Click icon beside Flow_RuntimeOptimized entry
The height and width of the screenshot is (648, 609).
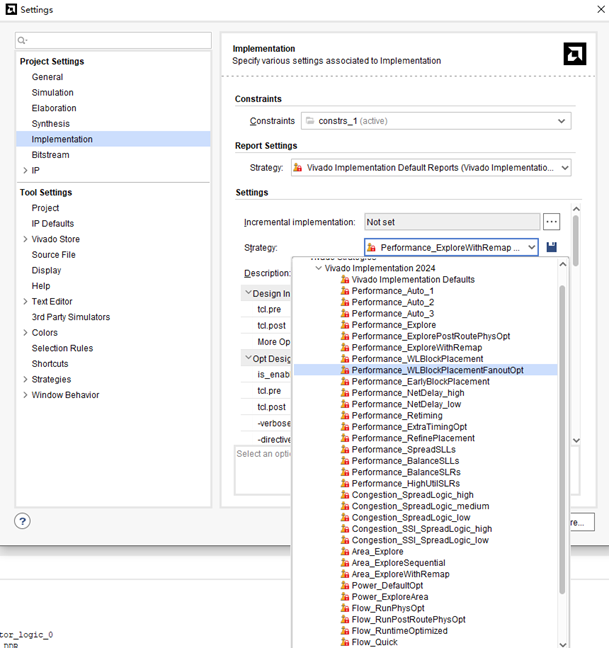click(x=345, y=631)
